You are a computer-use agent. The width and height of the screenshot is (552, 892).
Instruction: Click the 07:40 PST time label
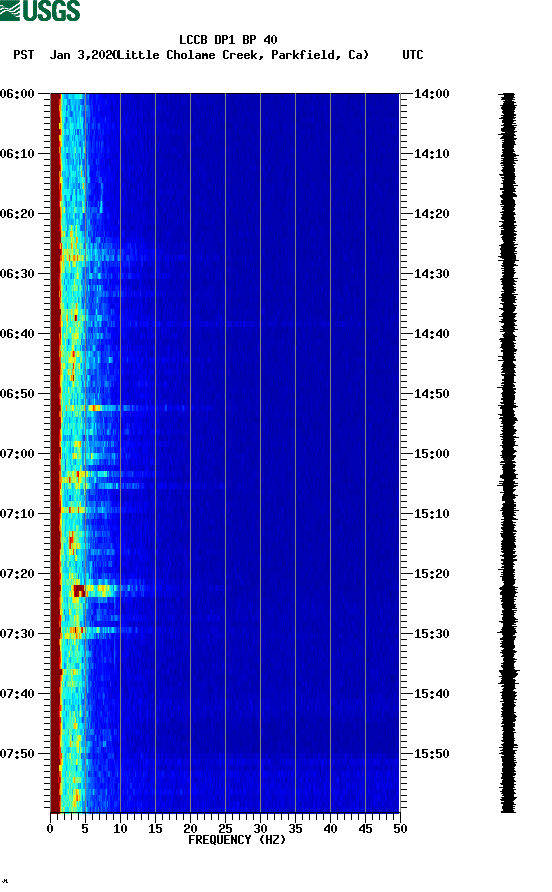(x=17, y=693)
